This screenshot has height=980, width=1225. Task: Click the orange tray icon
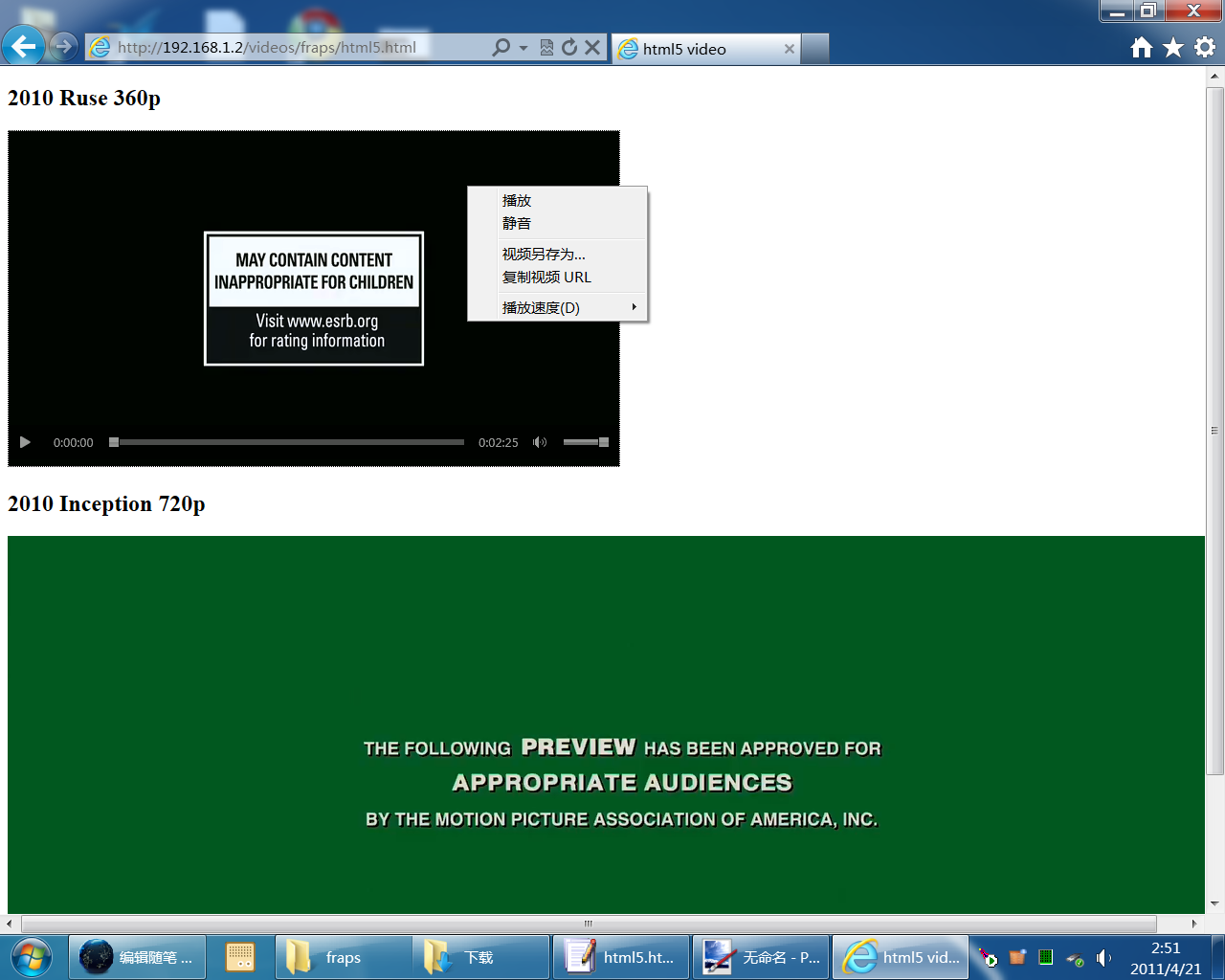tap(1017, 957)
